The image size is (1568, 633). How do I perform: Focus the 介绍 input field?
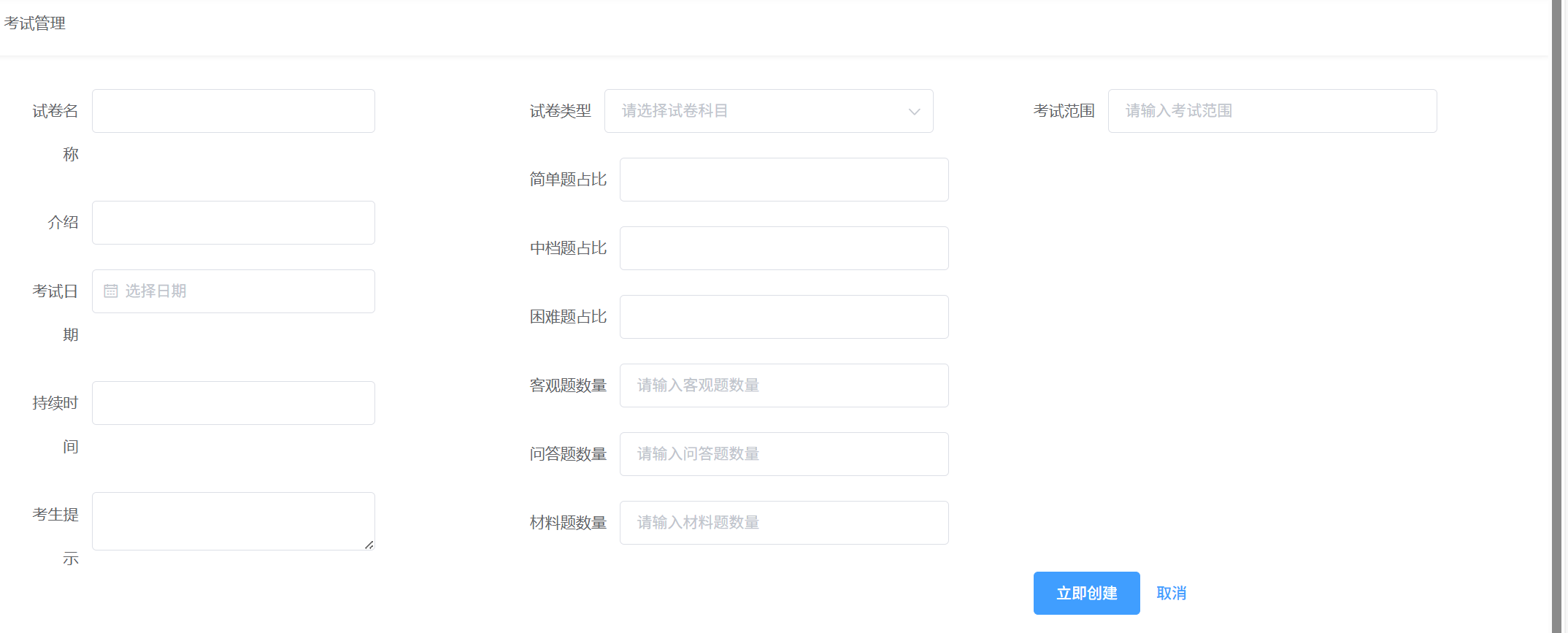pyautogui.click(x=234, y=223)
